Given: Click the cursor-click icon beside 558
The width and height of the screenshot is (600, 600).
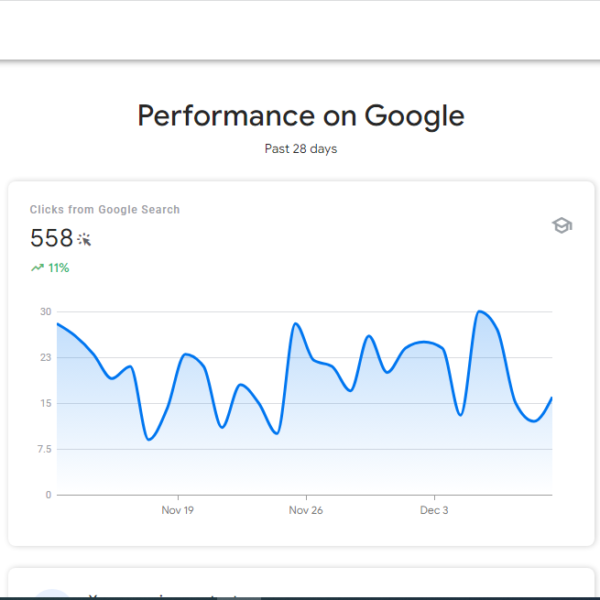Looking at the screenshot, I should [84, 240].
